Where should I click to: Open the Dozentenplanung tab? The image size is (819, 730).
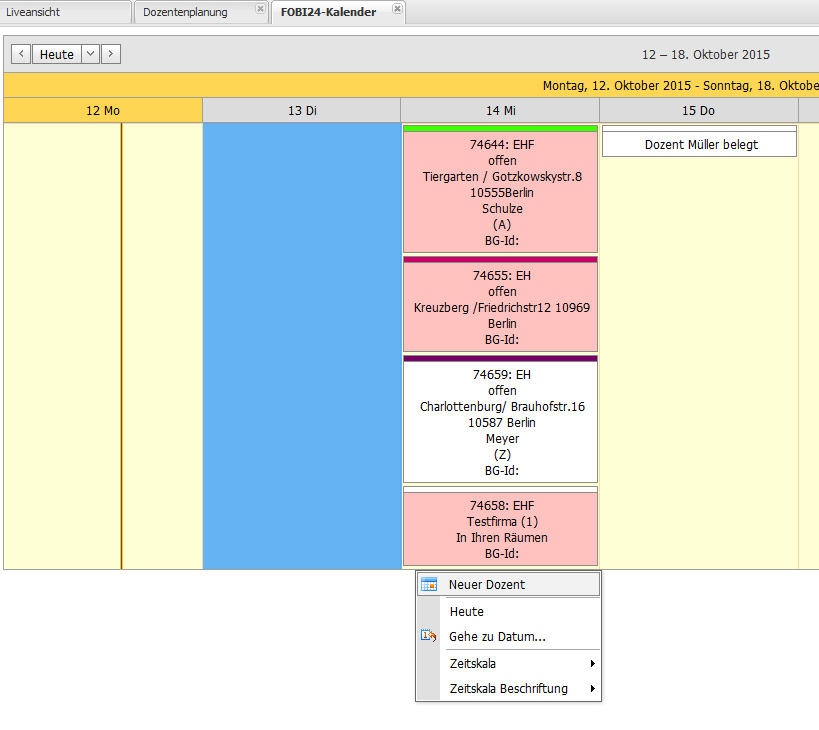pyautogui.click(x=185, y=12)
